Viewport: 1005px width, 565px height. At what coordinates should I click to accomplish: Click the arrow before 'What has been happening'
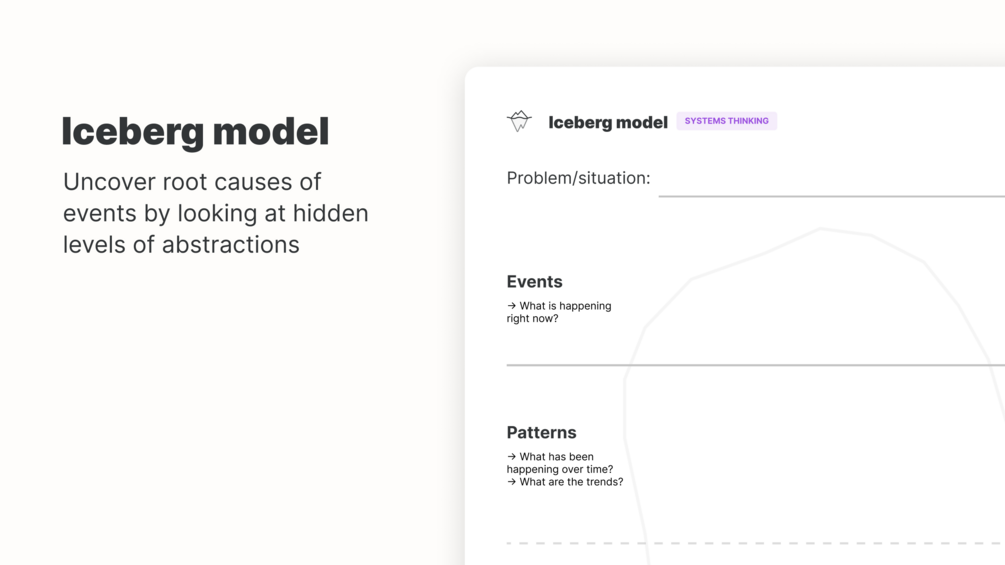point(511,457)
